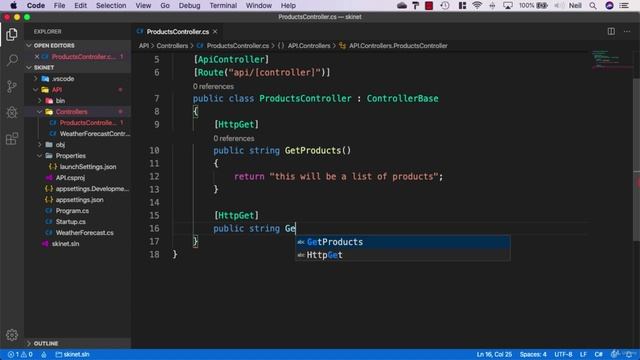Open skinet.sln file in explorer

click(x=65, y=244)
